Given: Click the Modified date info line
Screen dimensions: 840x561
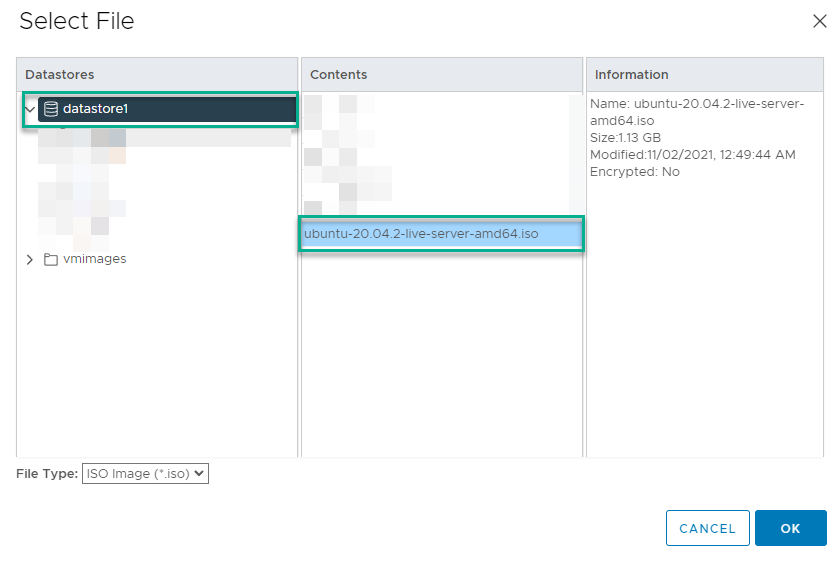Looking at the screenshot, I should 692,154.
